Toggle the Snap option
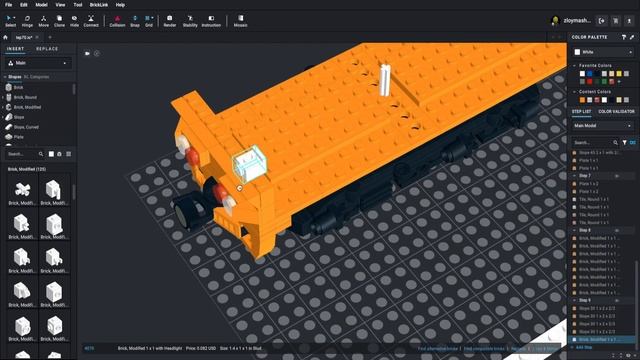 [x=135, y=21]
